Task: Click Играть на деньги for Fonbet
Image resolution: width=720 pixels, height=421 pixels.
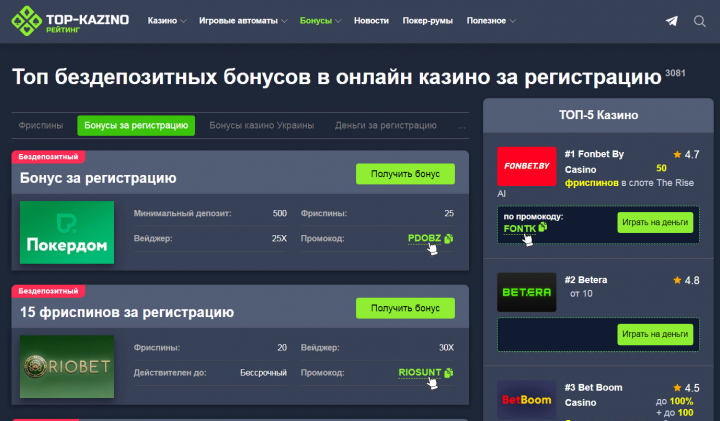Action: (x=655, y=222)
